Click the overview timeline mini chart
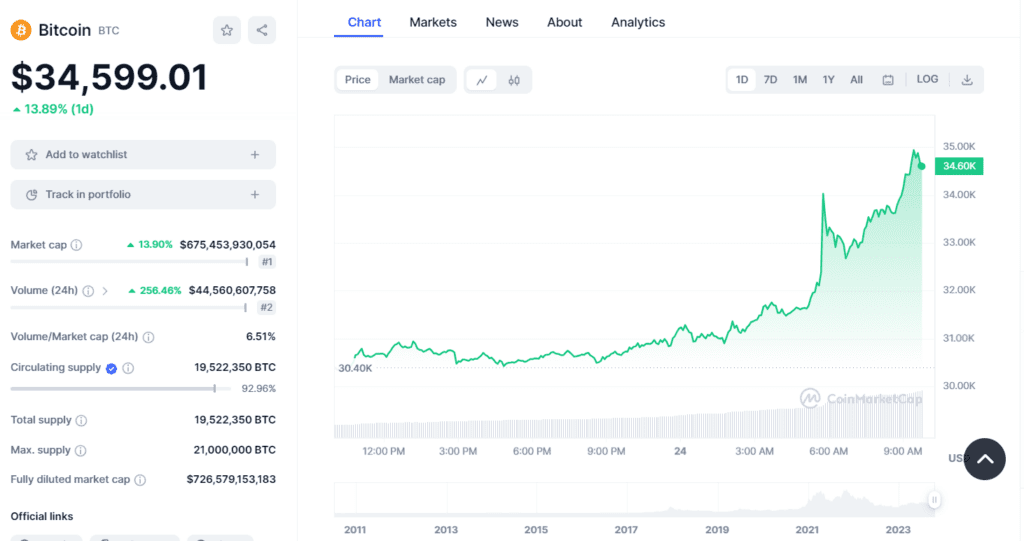1024x541 pixels. [x=634, y=500]
